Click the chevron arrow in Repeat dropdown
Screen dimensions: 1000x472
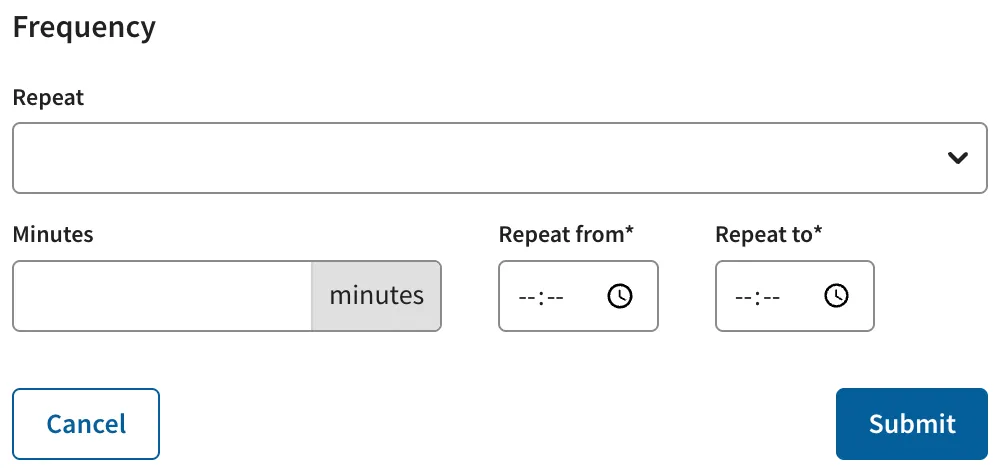[957, 158]
